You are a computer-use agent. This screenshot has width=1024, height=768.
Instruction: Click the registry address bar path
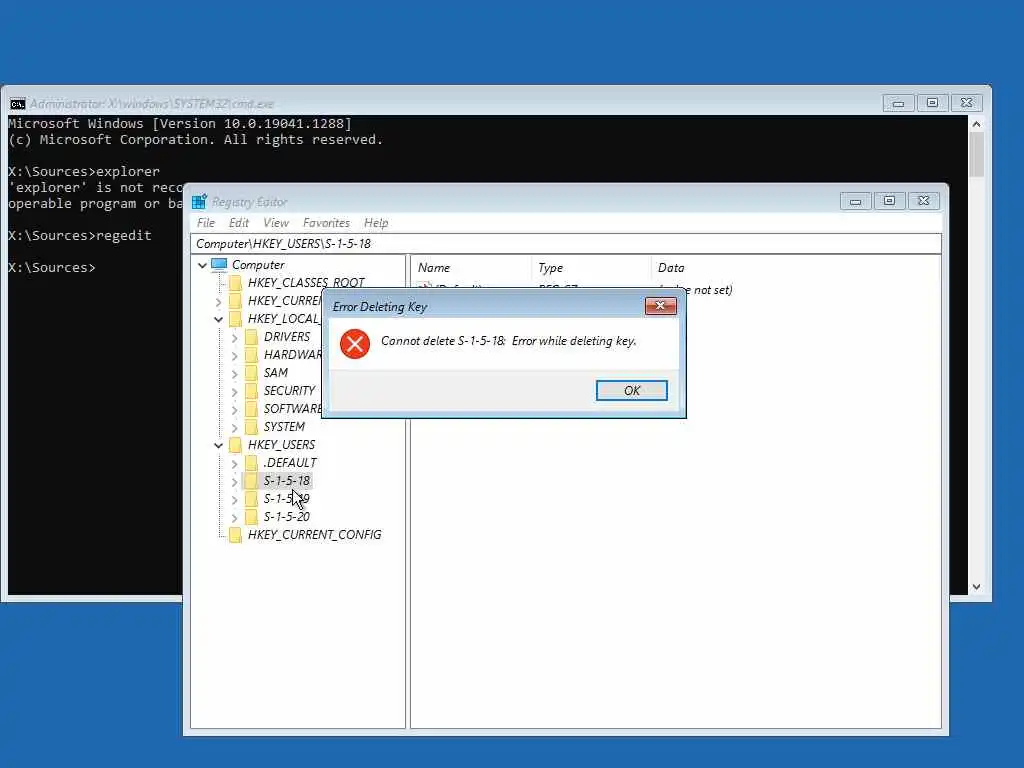(x=566, y=244)
